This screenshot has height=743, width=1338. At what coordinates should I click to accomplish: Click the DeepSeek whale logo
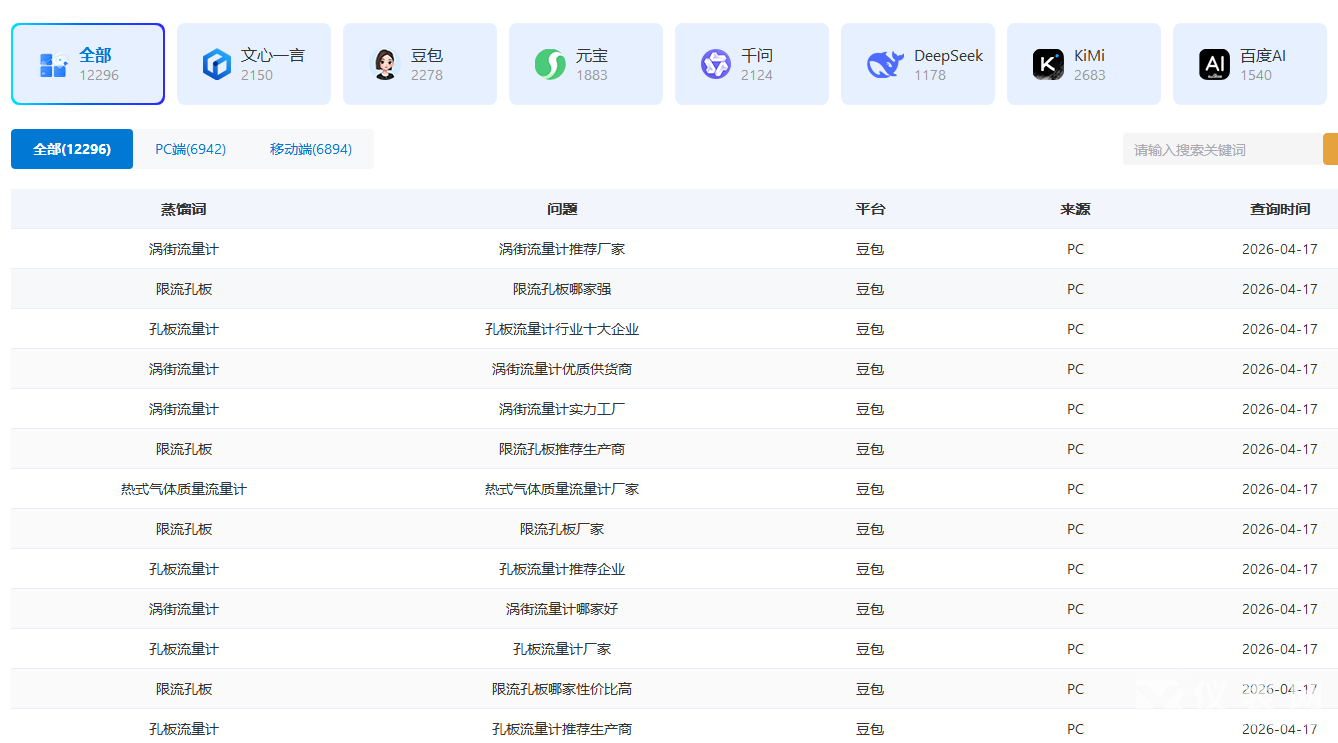coord(885,65)
